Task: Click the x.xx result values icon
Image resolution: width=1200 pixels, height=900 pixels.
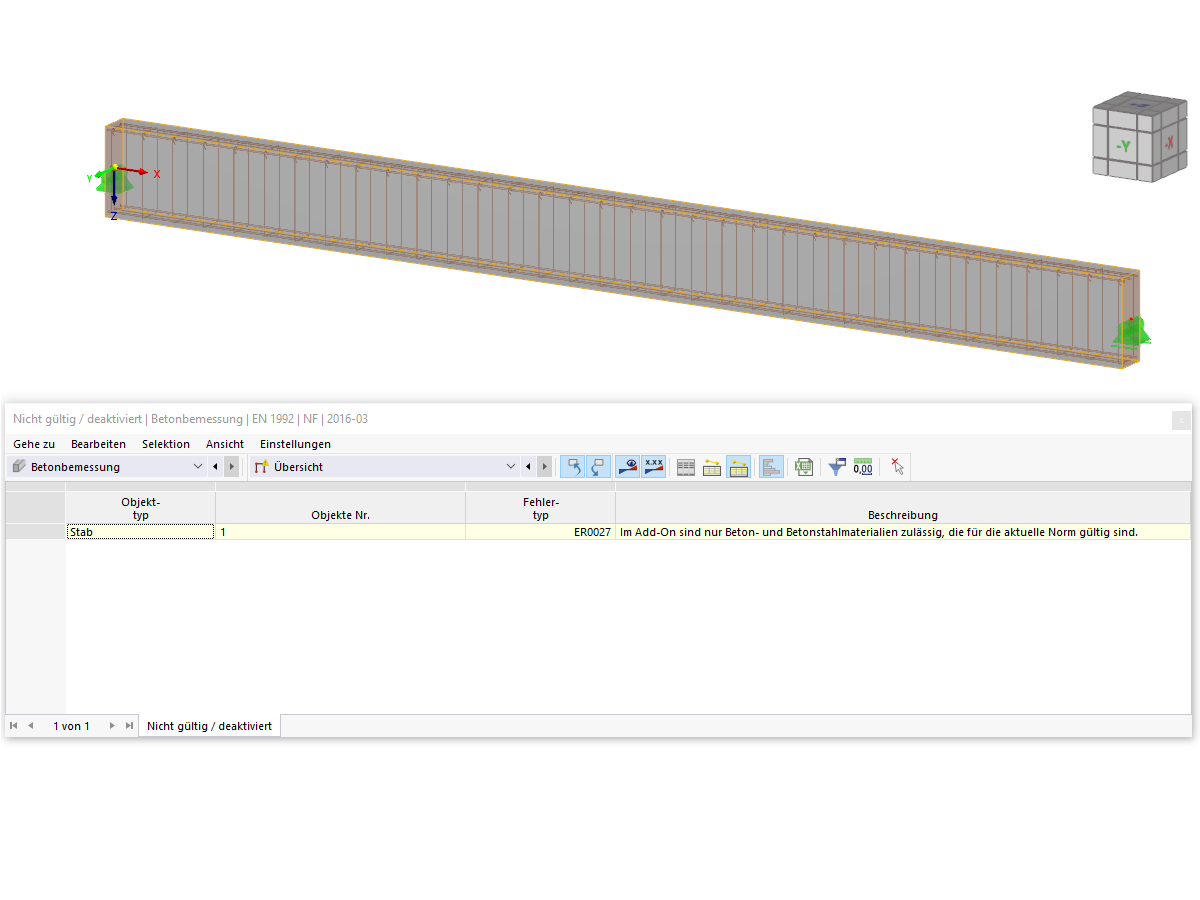Action: click(x=654, y=467)
